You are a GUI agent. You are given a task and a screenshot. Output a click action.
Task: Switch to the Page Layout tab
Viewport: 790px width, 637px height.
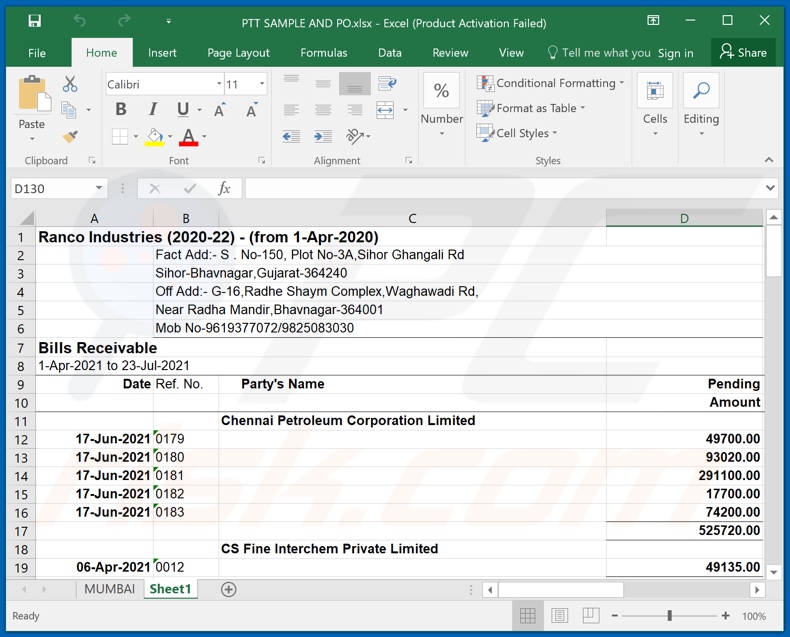(x=238, y=53)
